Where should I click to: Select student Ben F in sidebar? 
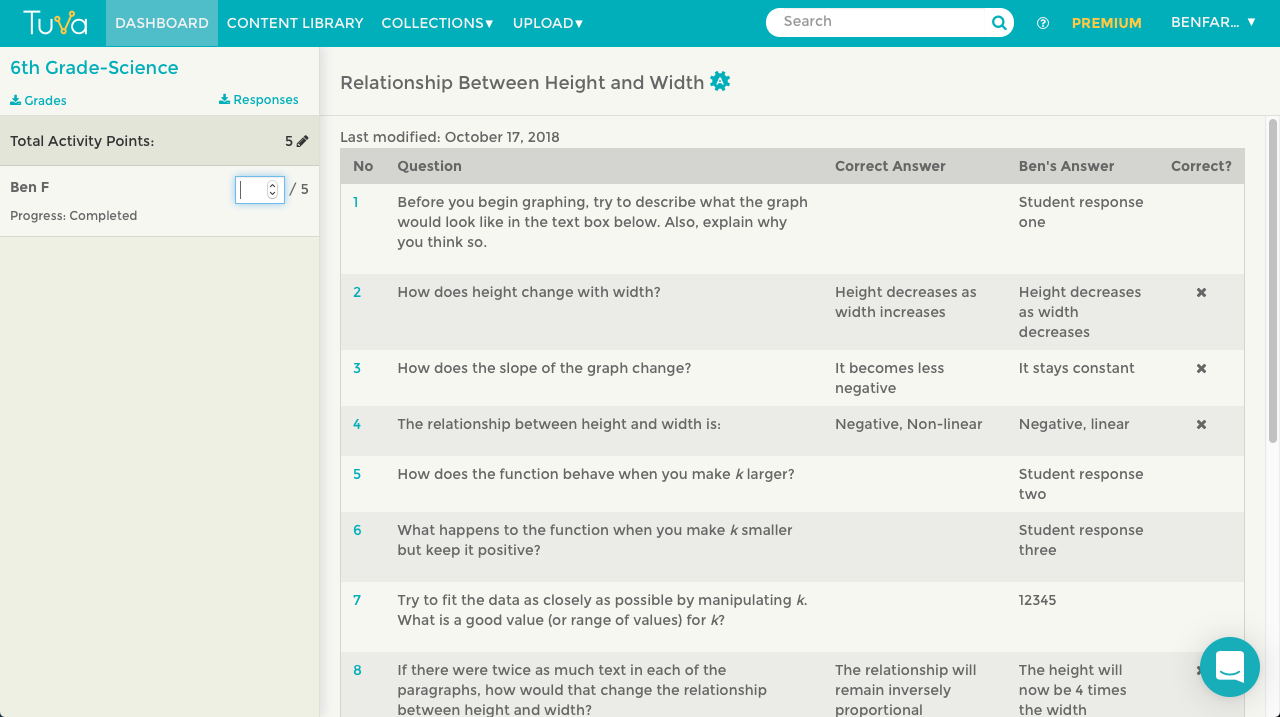pyautogui.click(x=30, y=187)
